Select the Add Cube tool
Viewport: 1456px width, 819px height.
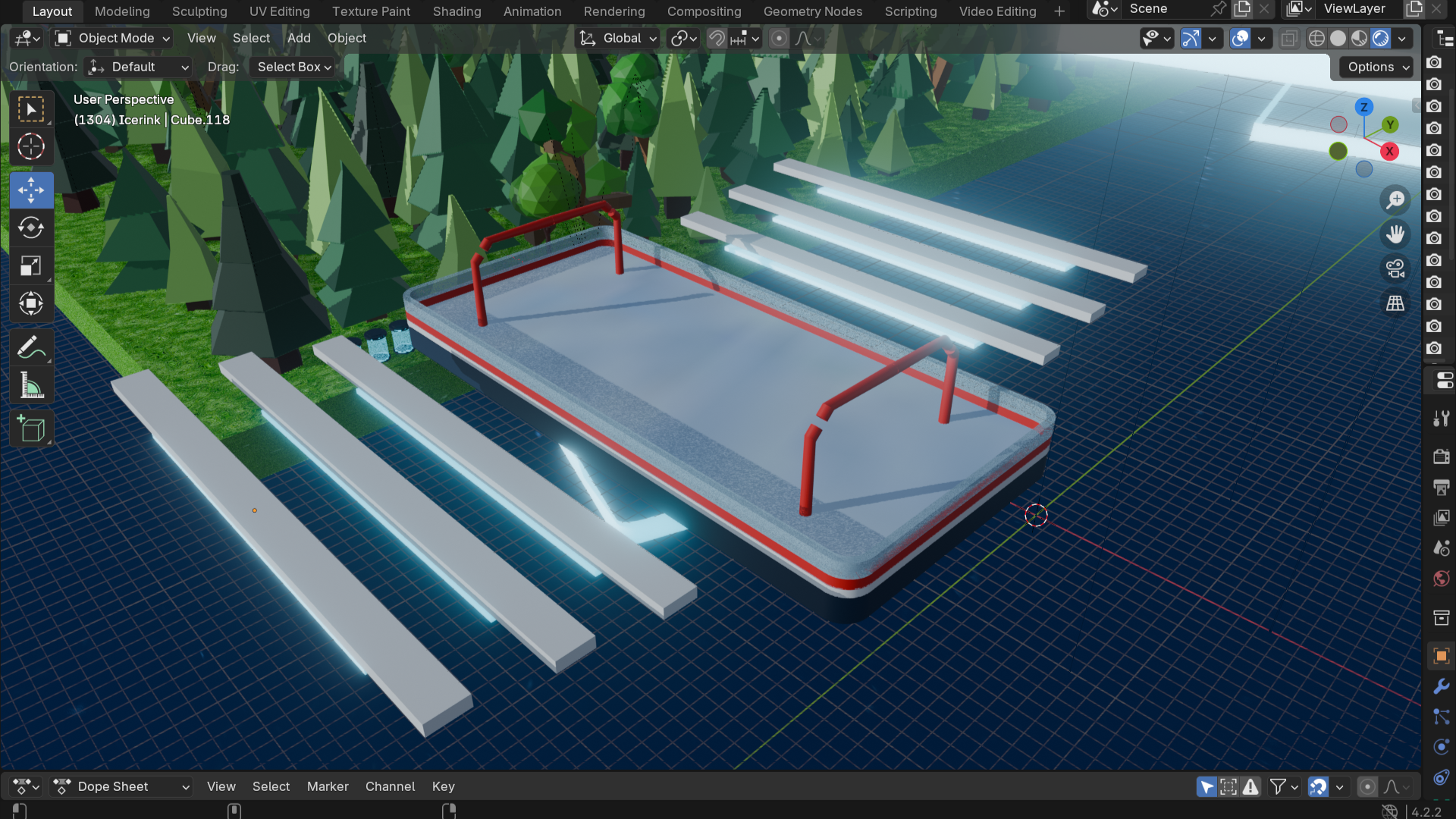click(x=31, y=429)
